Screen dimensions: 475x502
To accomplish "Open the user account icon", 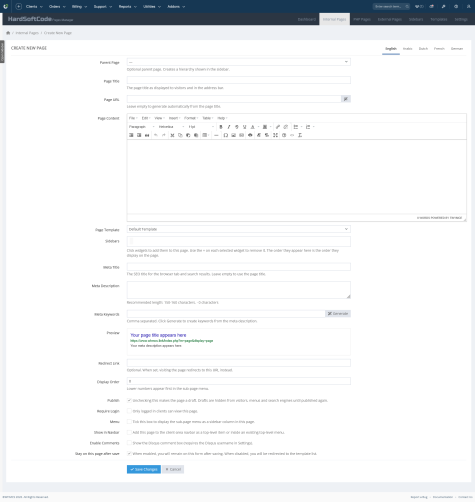I will point(468,6).
